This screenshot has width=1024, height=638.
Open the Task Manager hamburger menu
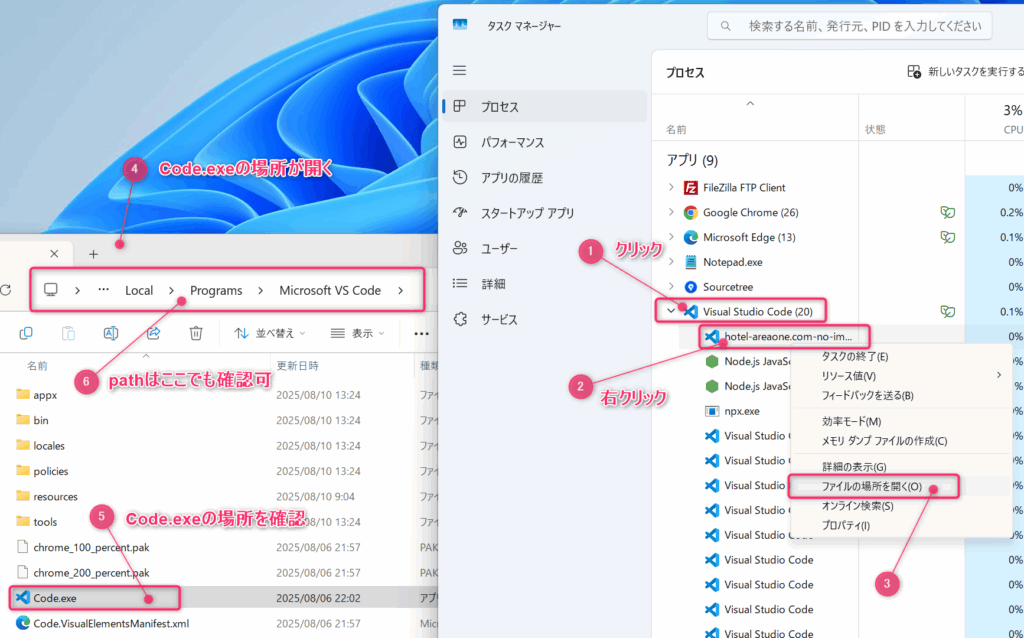click(460, 71)
